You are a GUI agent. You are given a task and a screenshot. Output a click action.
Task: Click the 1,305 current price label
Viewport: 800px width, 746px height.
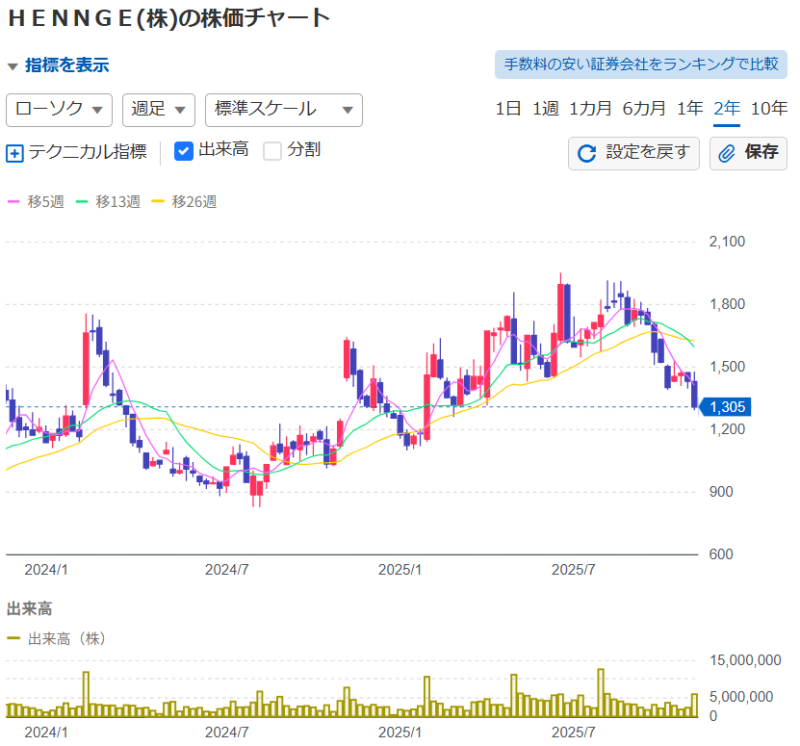[x=728, y=406]
